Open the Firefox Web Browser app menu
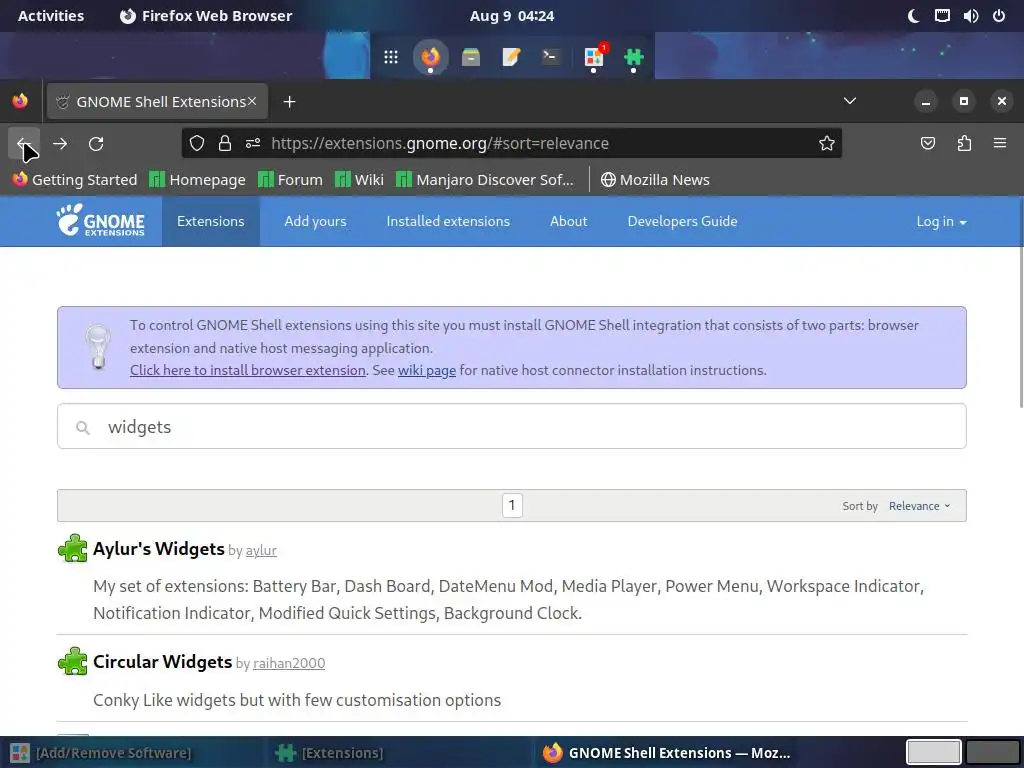This screenshot has width=1024, height=768. pos(206,16)
